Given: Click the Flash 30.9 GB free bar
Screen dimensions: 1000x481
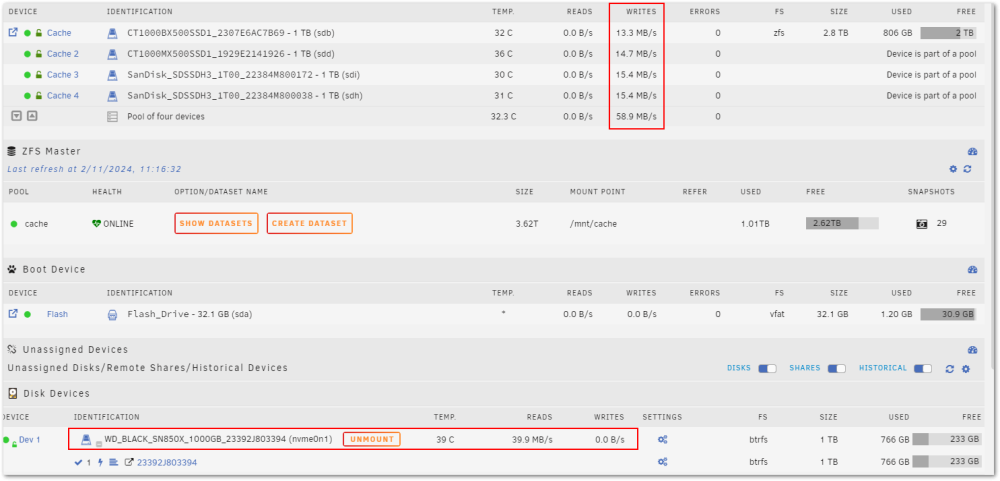Looking at the screenshot, I should [x=948, y=314].
